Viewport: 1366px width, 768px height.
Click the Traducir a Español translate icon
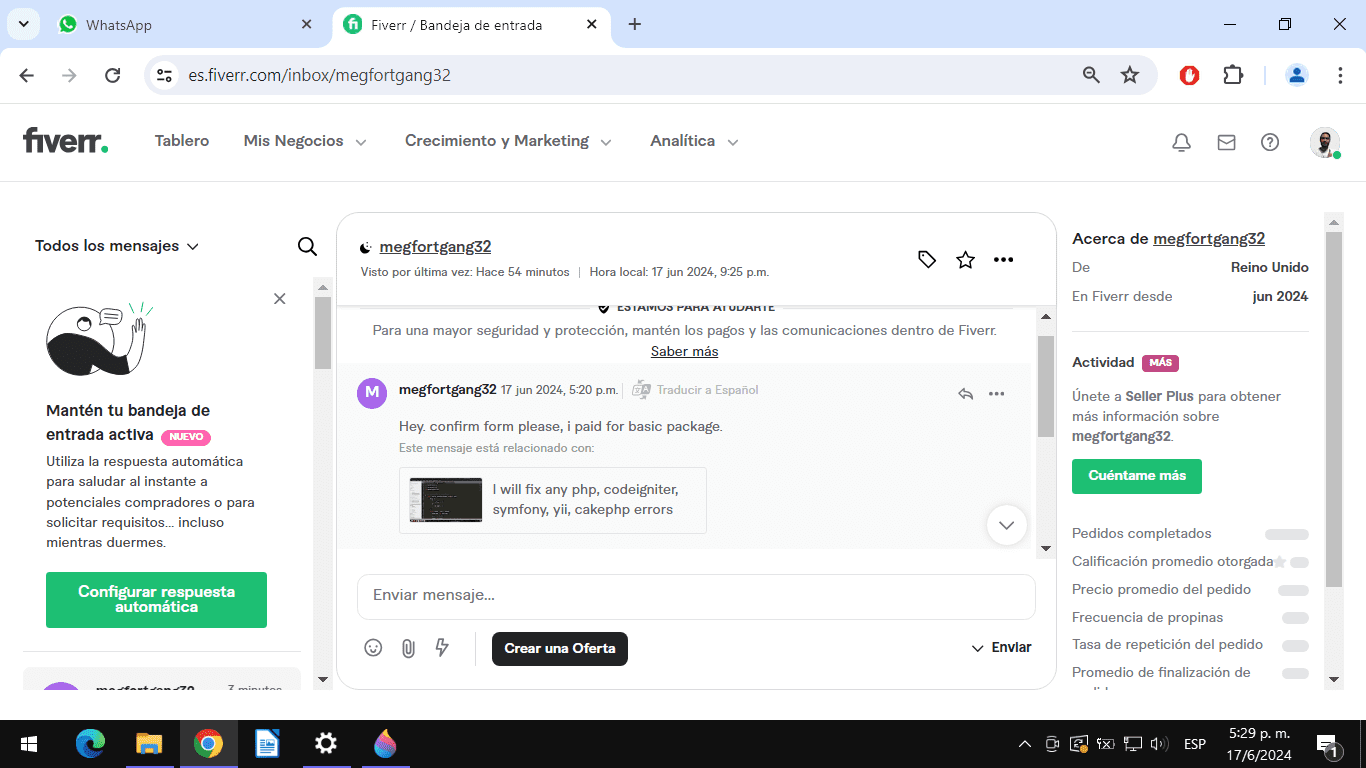point(641,390)
